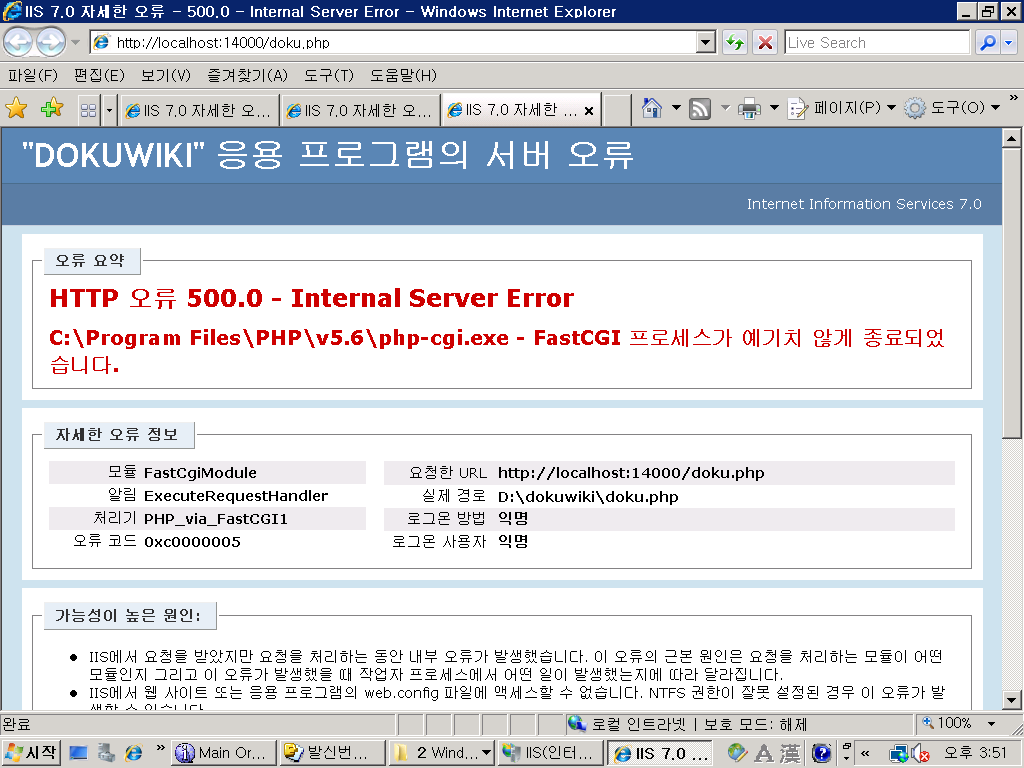Click the vertical scrollbar up arrow
Viewport: 1024px width, 768px height.
tap(1011, 138)
